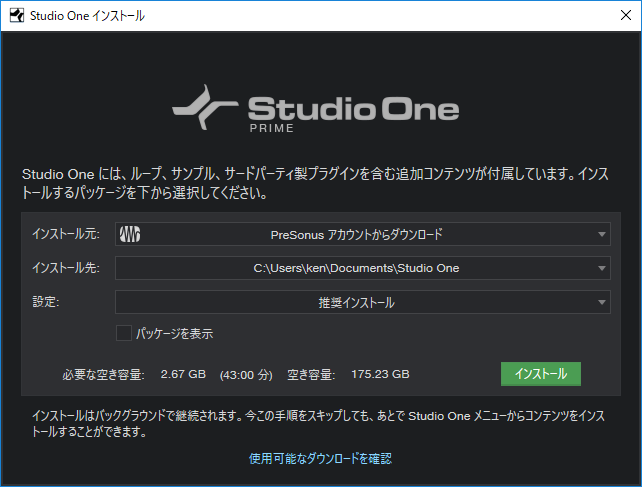The width and height of the screenshot is (642, 487).
Task: Click the (43:00 分) time estimate
Action: click(x=246, y=375)
